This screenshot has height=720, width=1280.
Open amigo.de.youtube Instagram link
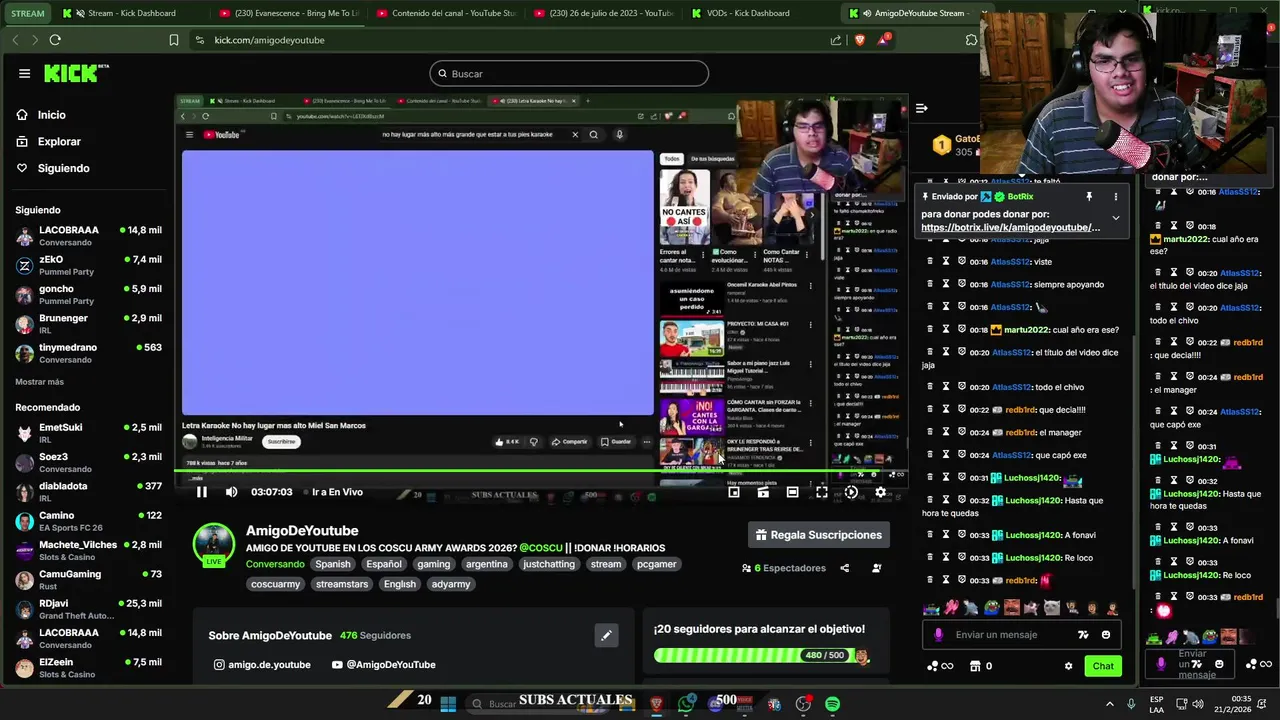pos(262,665)
